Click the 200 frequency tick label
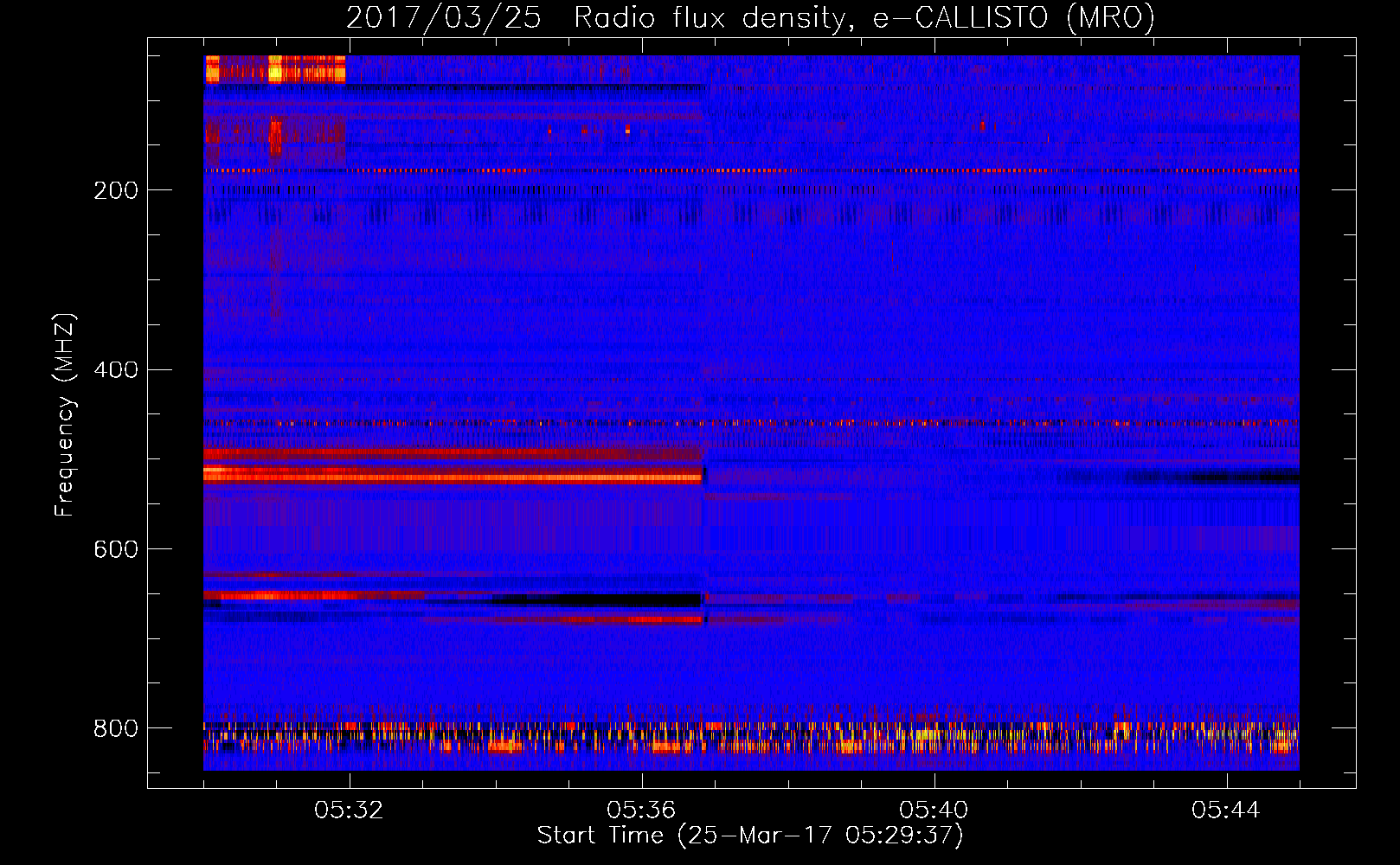This screenshot has height=865, width=1400. tap(116, 190)
